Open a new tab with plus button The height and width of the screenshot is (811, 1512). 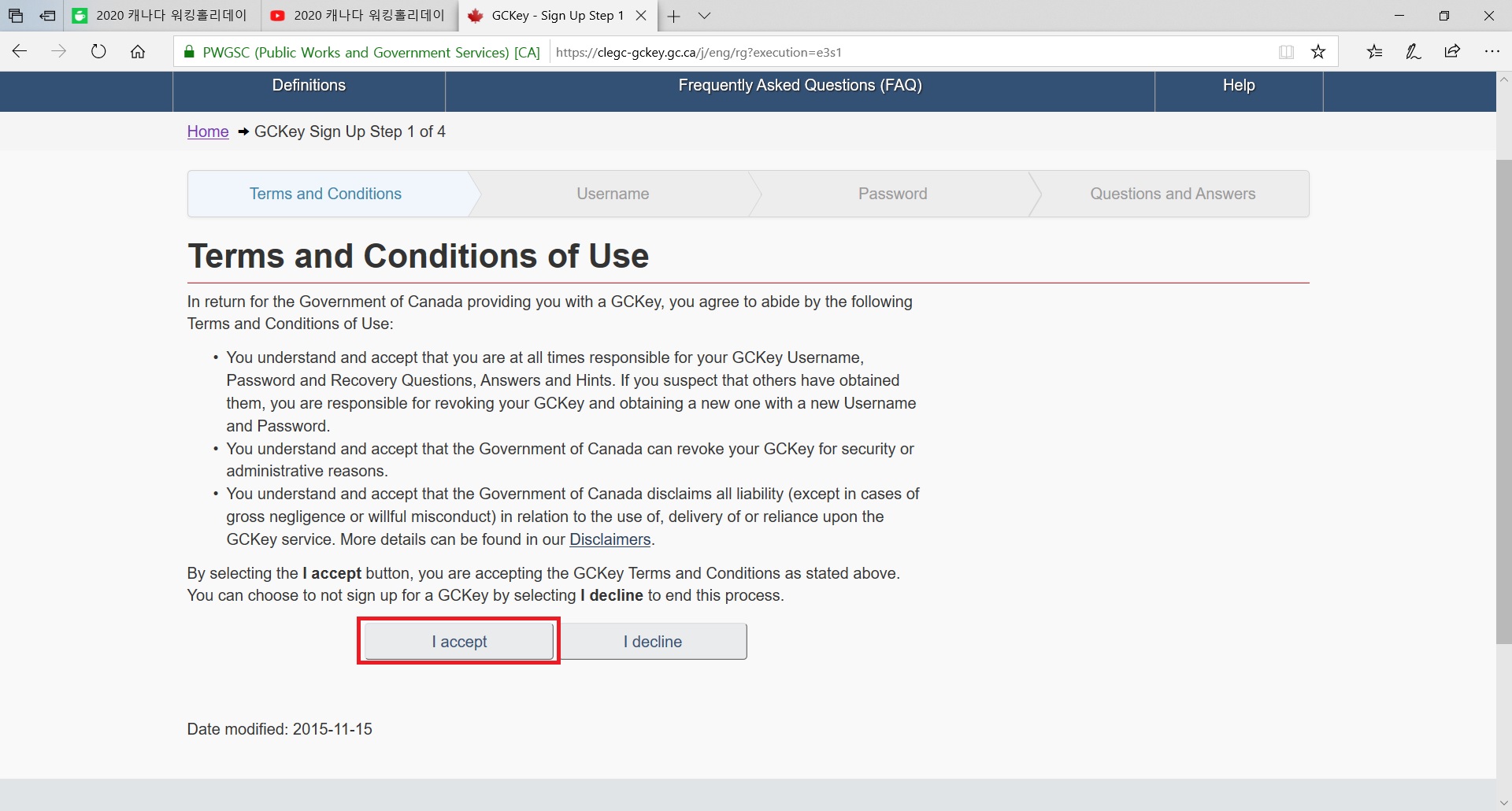tap(674, 16)
